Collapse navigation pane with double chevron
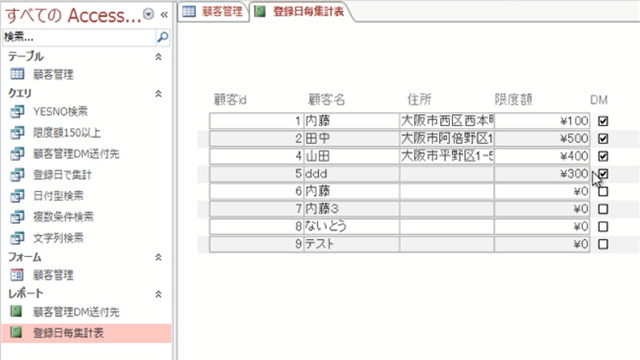The image size is (640, 360). pos(164,15)
